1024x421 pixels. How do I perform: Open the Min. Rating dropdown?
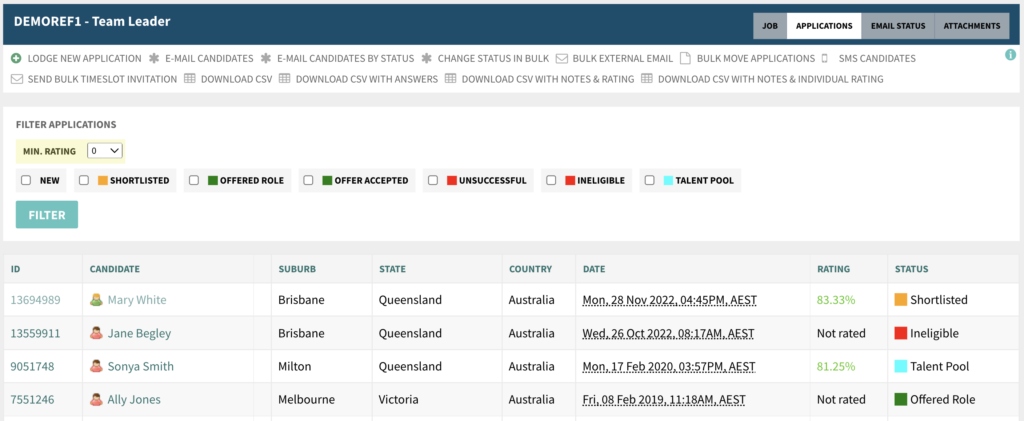[x=104, y=151]
